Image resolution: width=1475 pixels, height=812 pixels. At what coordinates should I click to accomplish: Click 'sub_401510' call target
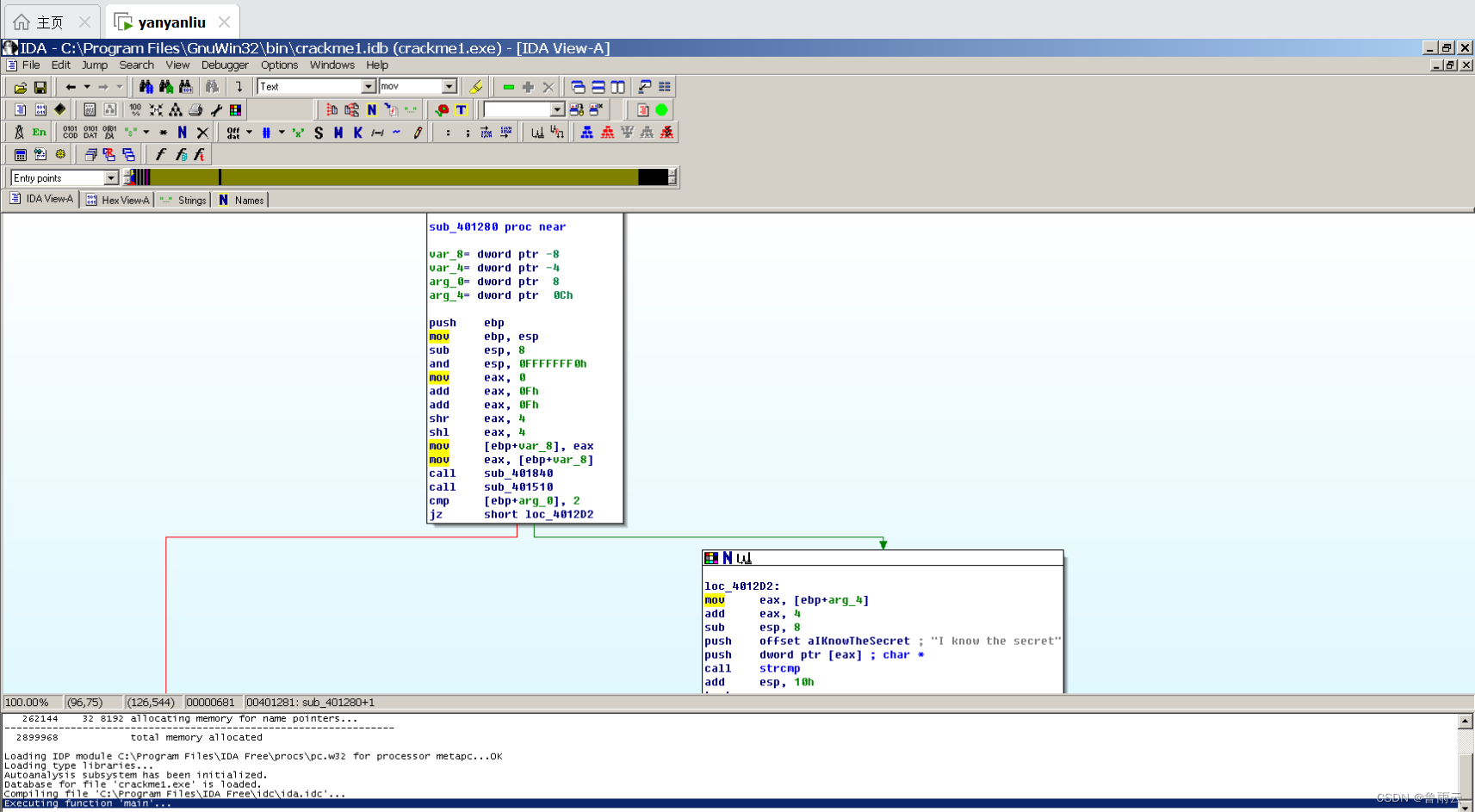pyautogui.click(x=518, y=487)
